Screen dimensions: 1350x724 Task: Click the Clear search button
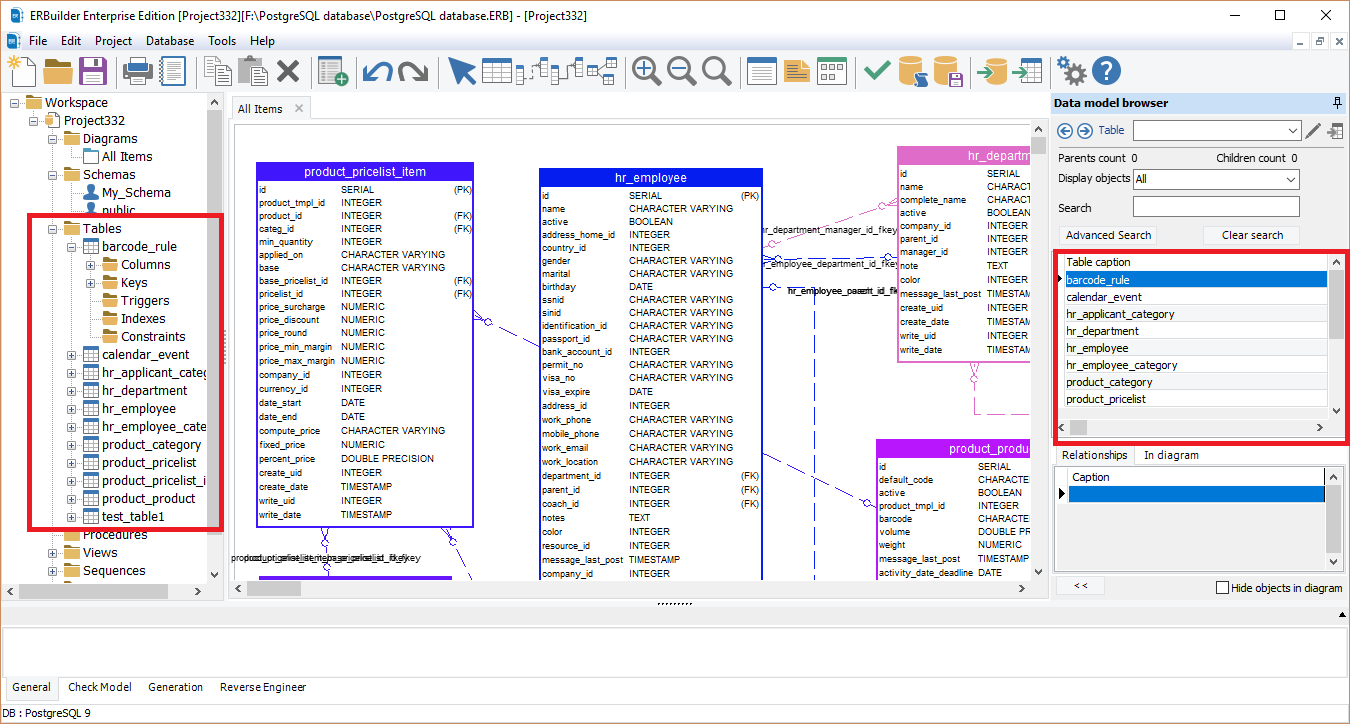pos(1251,234)
